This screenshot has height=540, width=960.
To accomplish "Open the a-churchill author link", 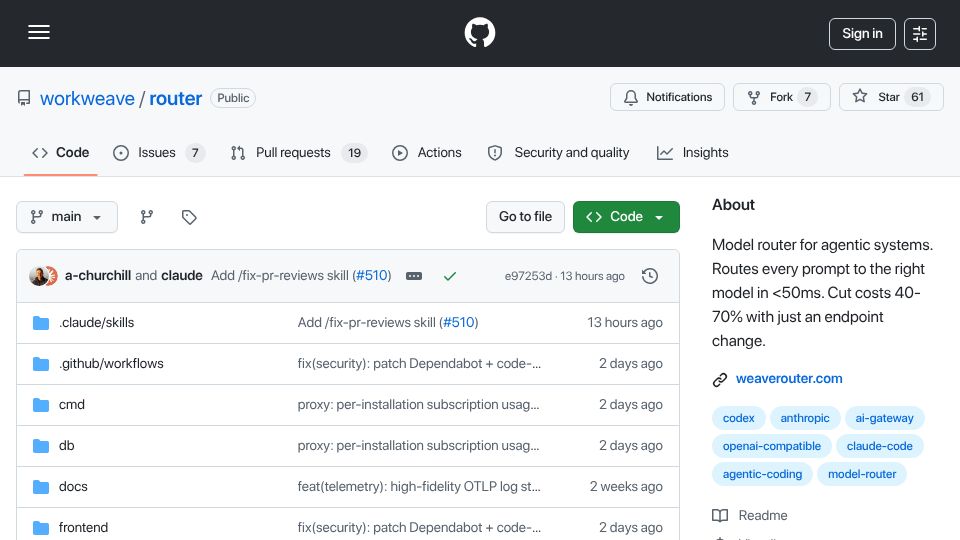I will click(x=98, y=276).
